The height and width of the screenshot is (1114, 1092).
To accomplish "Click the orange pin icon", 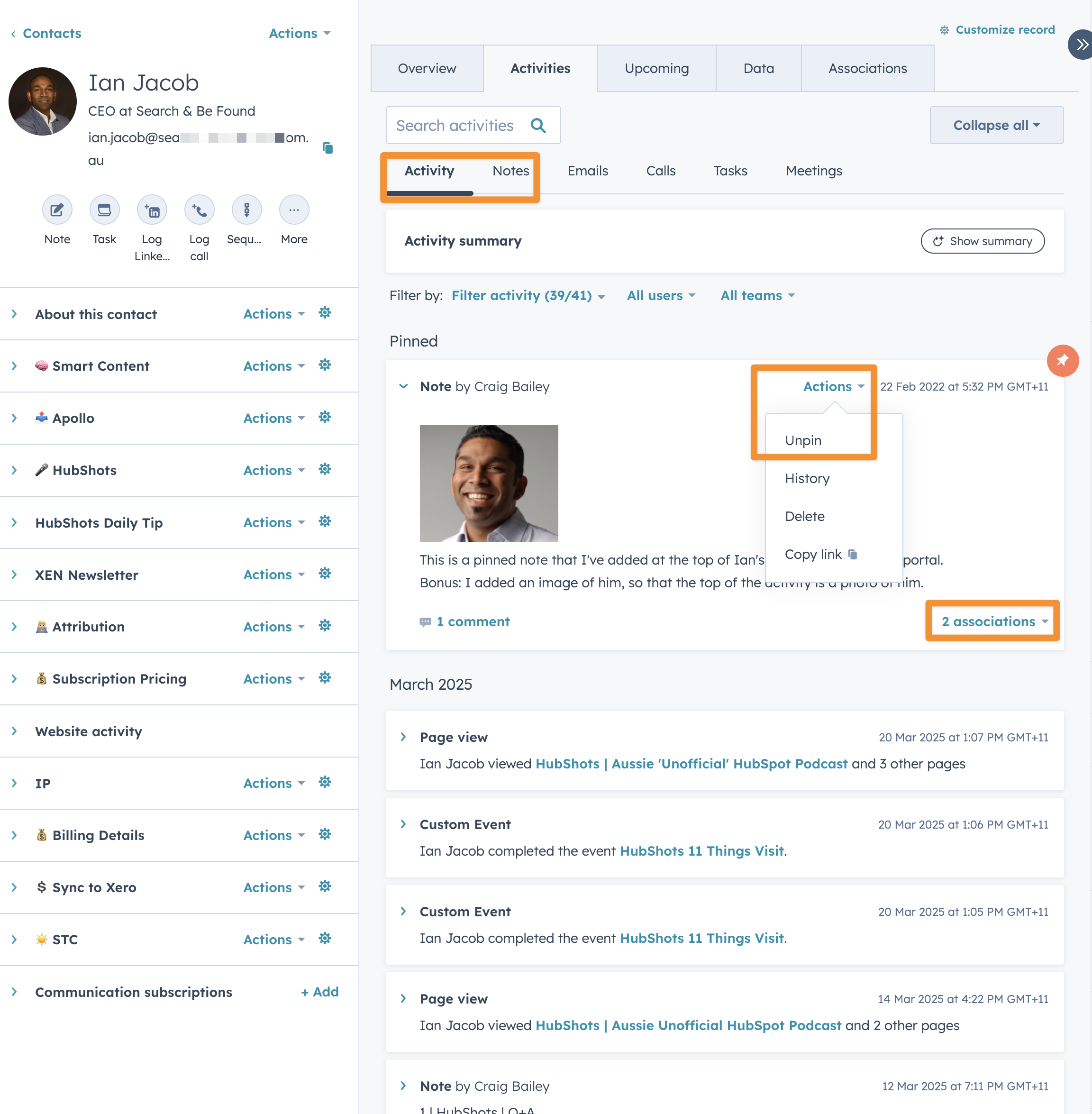I will click(1062, 360).
